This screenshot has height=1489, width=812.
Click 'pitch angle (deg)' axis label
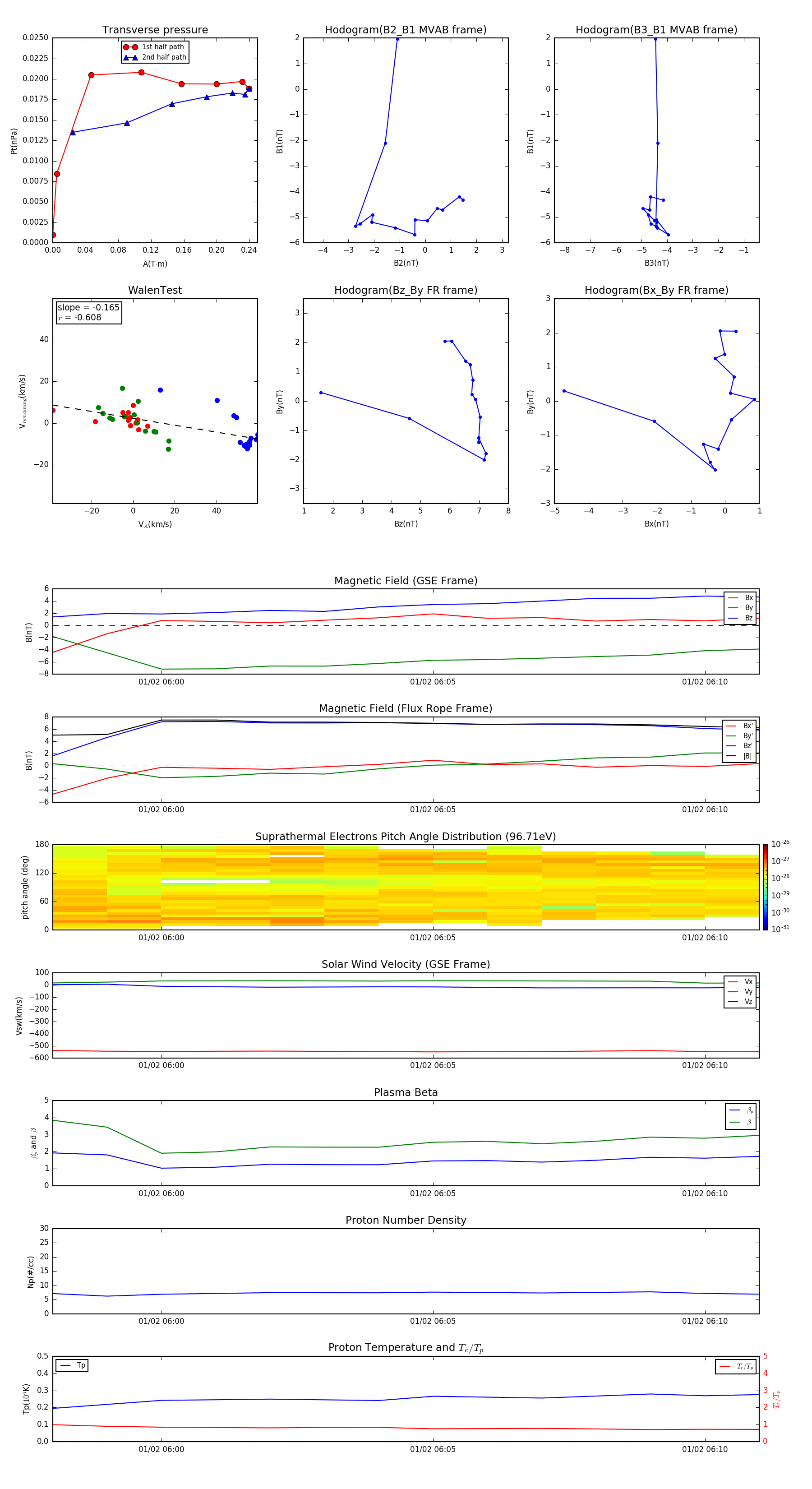[25, 887]
